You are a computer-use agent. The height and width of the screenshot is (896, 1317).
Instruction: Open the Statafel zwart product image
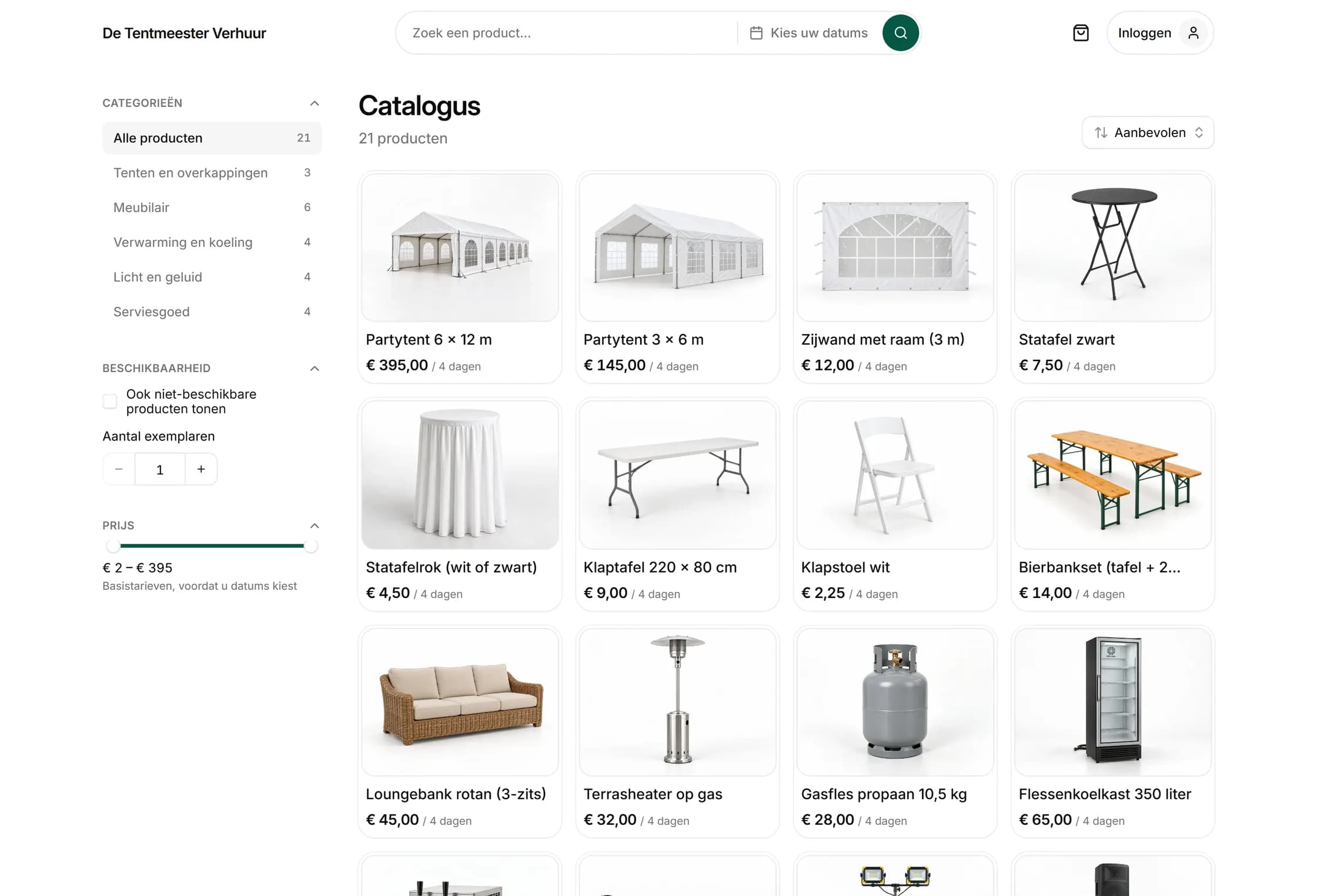(1112, 248)
